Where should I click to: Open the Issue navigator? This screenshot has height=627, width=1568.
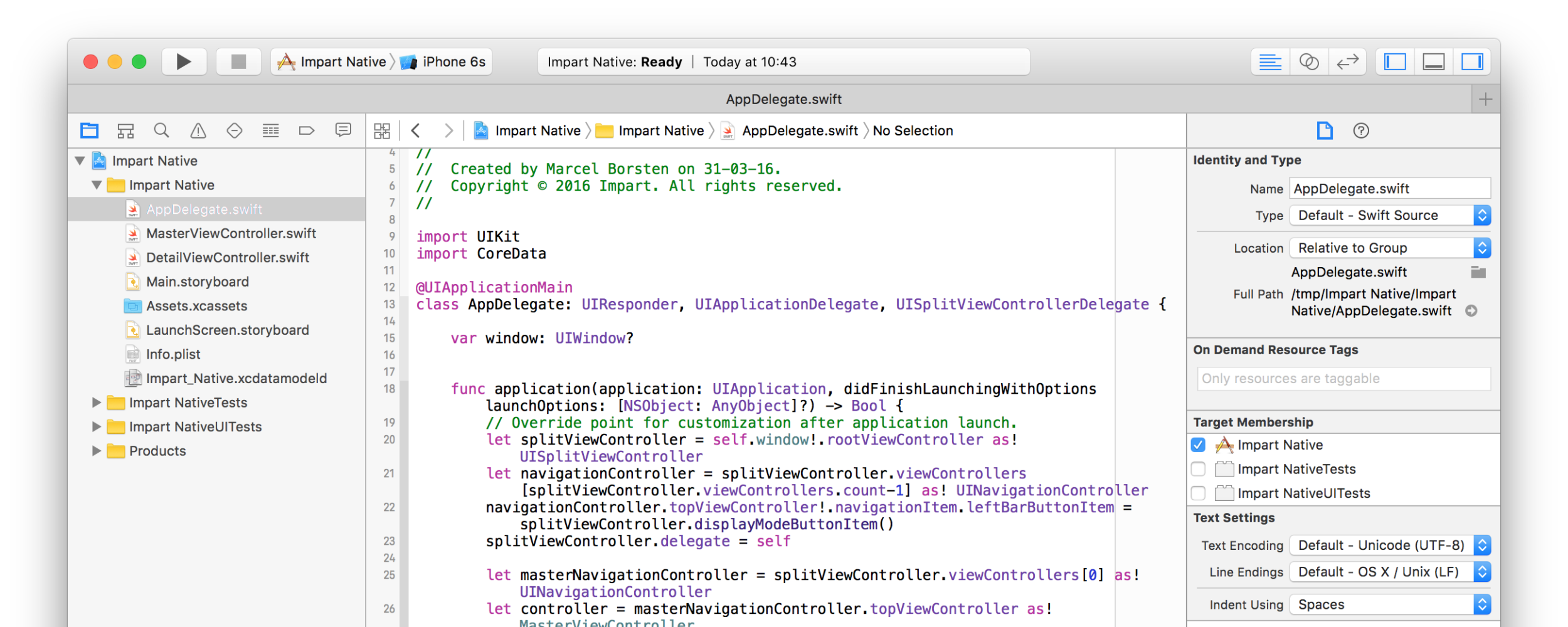point(198,130)
